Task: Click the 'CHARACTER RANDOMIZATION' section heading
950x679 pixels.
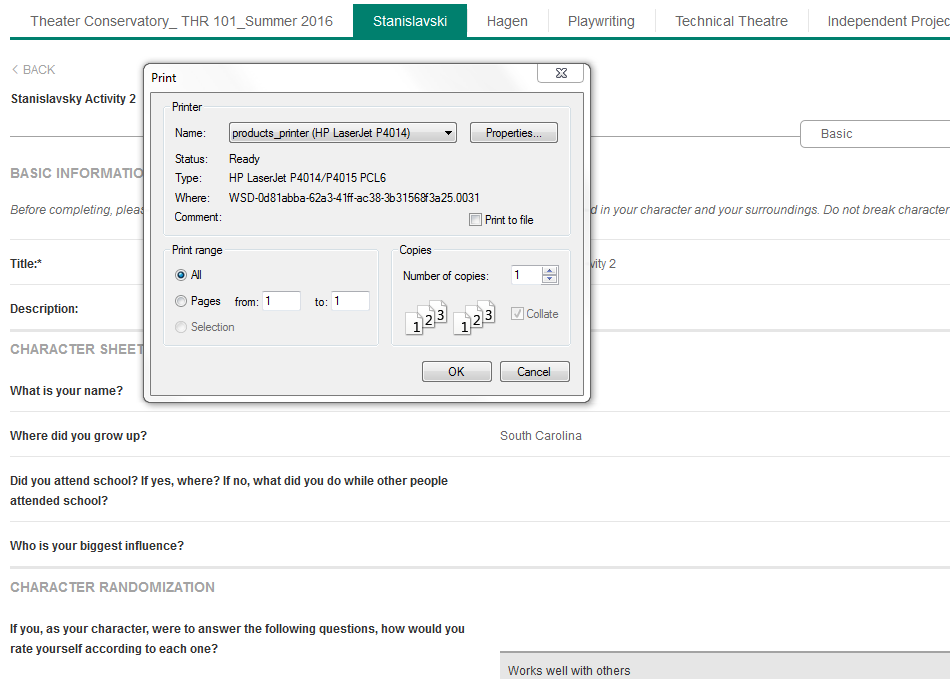Action: pos(112,587)
